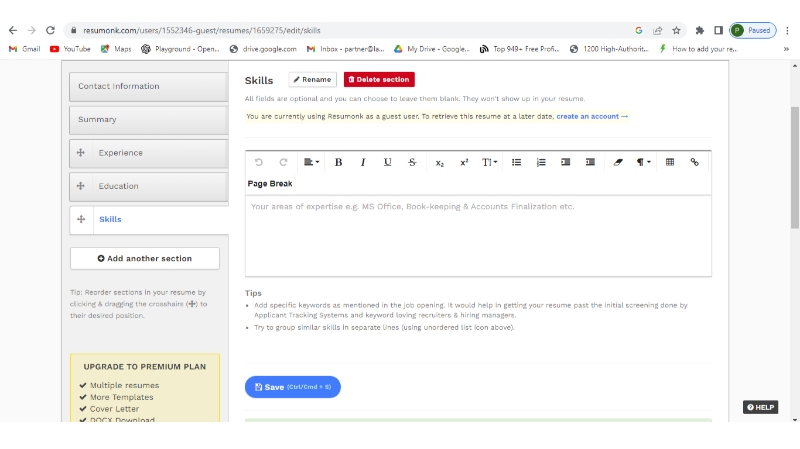
Task: Open the paragraph format dropdown
Action: tap(644, 162)
